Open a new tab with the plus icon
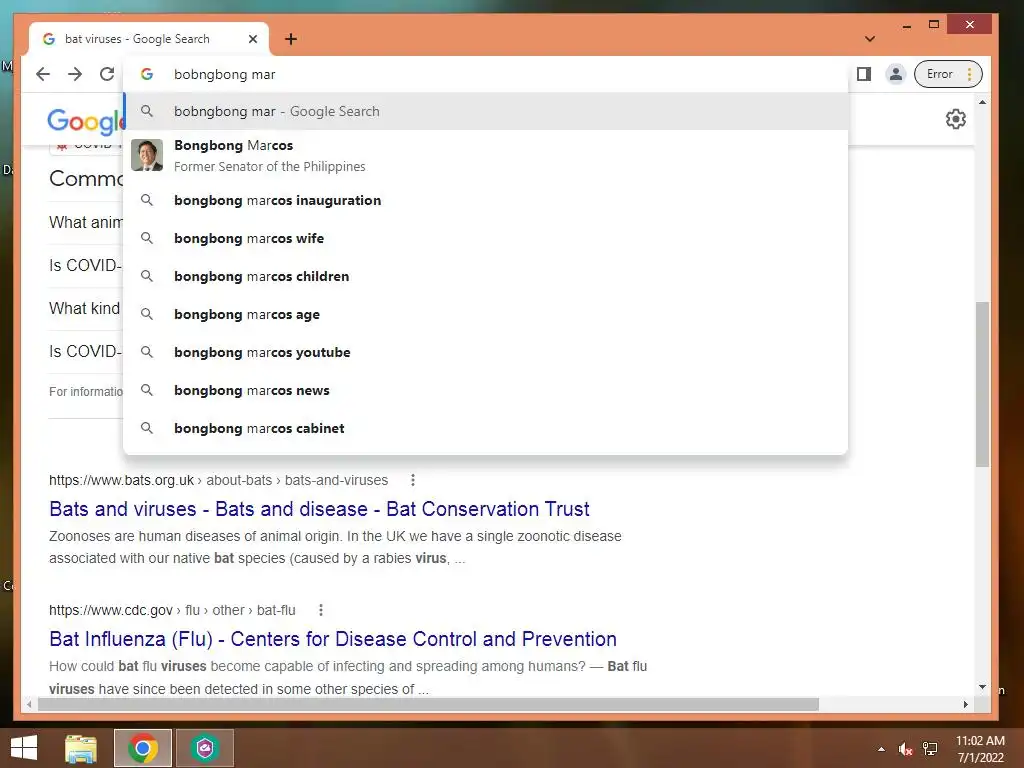The image size is (1024, 768). click(291, 39)
